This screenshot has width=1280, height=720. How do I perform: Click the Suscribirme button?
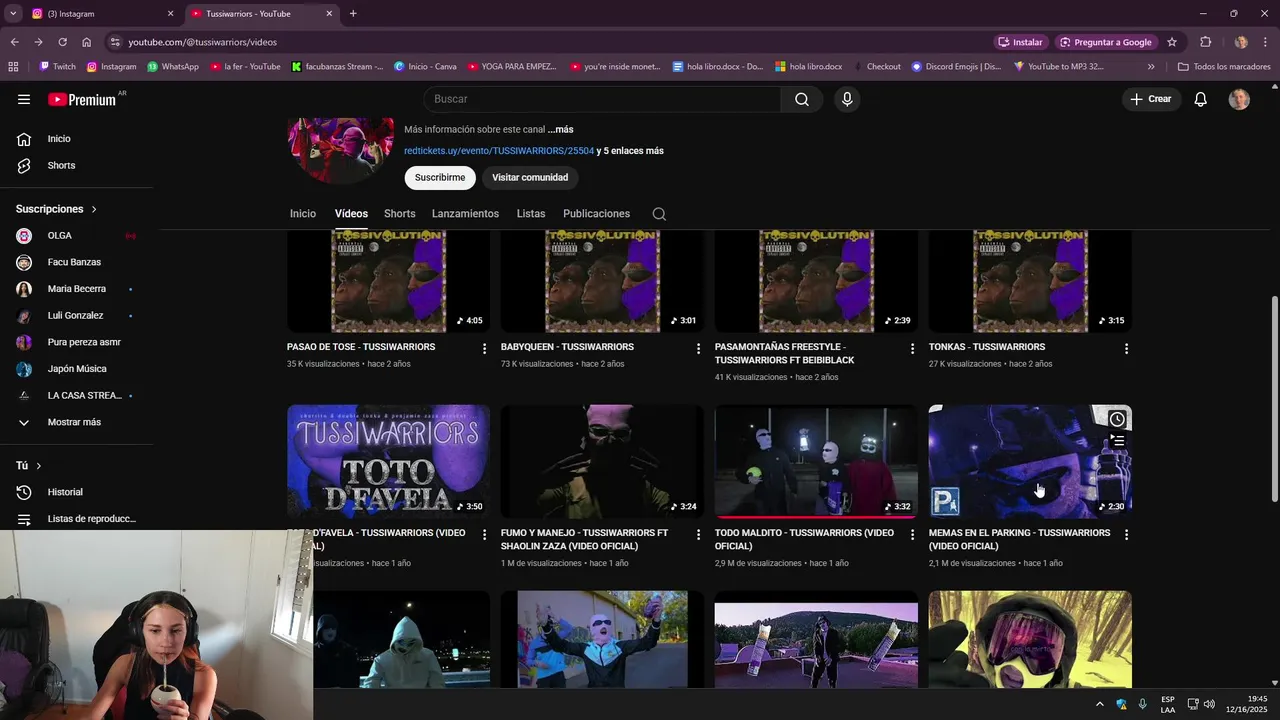(440, 178)
